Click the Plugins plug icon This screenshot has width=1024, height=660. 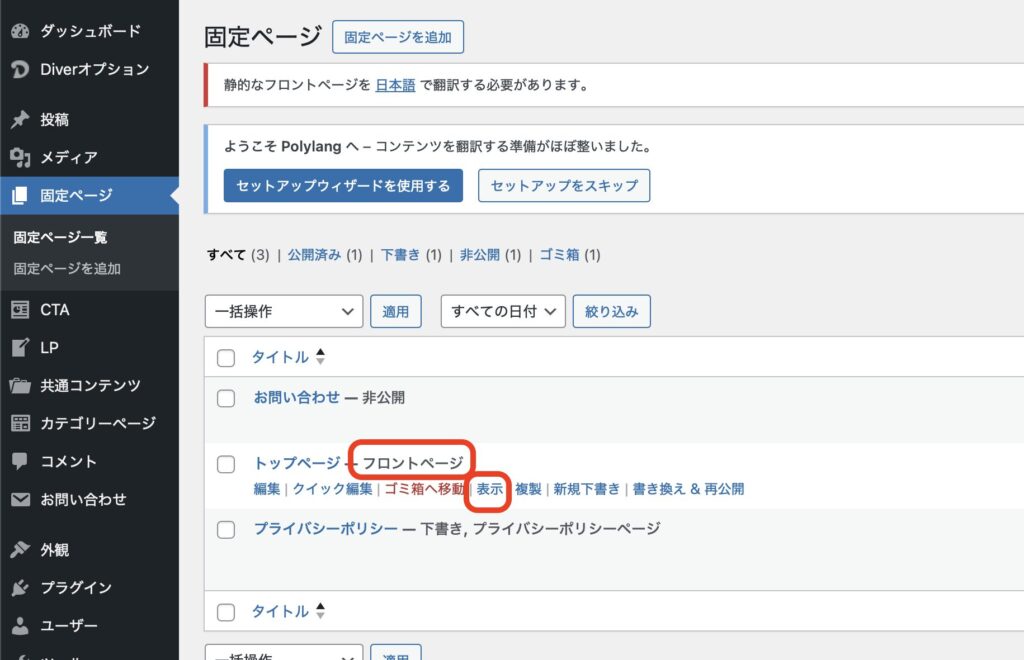pyautogui.click(x=20, y=588)
